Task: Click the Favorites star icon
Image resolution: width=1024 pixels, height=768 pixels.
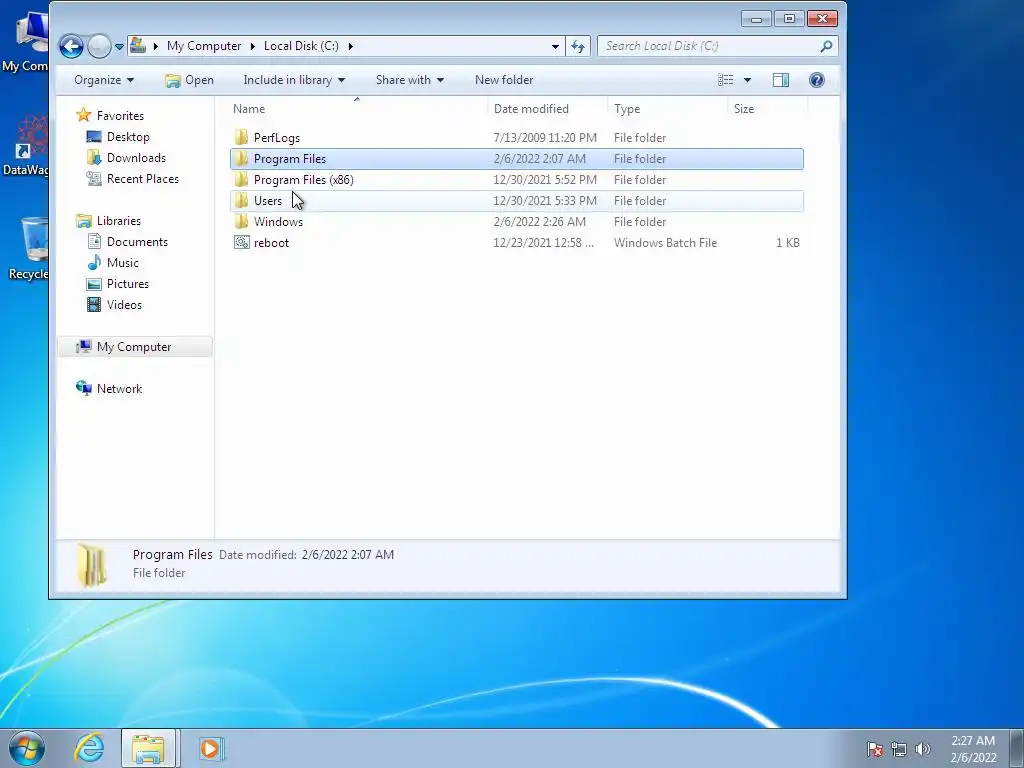Action: click(x=84, y=115)
